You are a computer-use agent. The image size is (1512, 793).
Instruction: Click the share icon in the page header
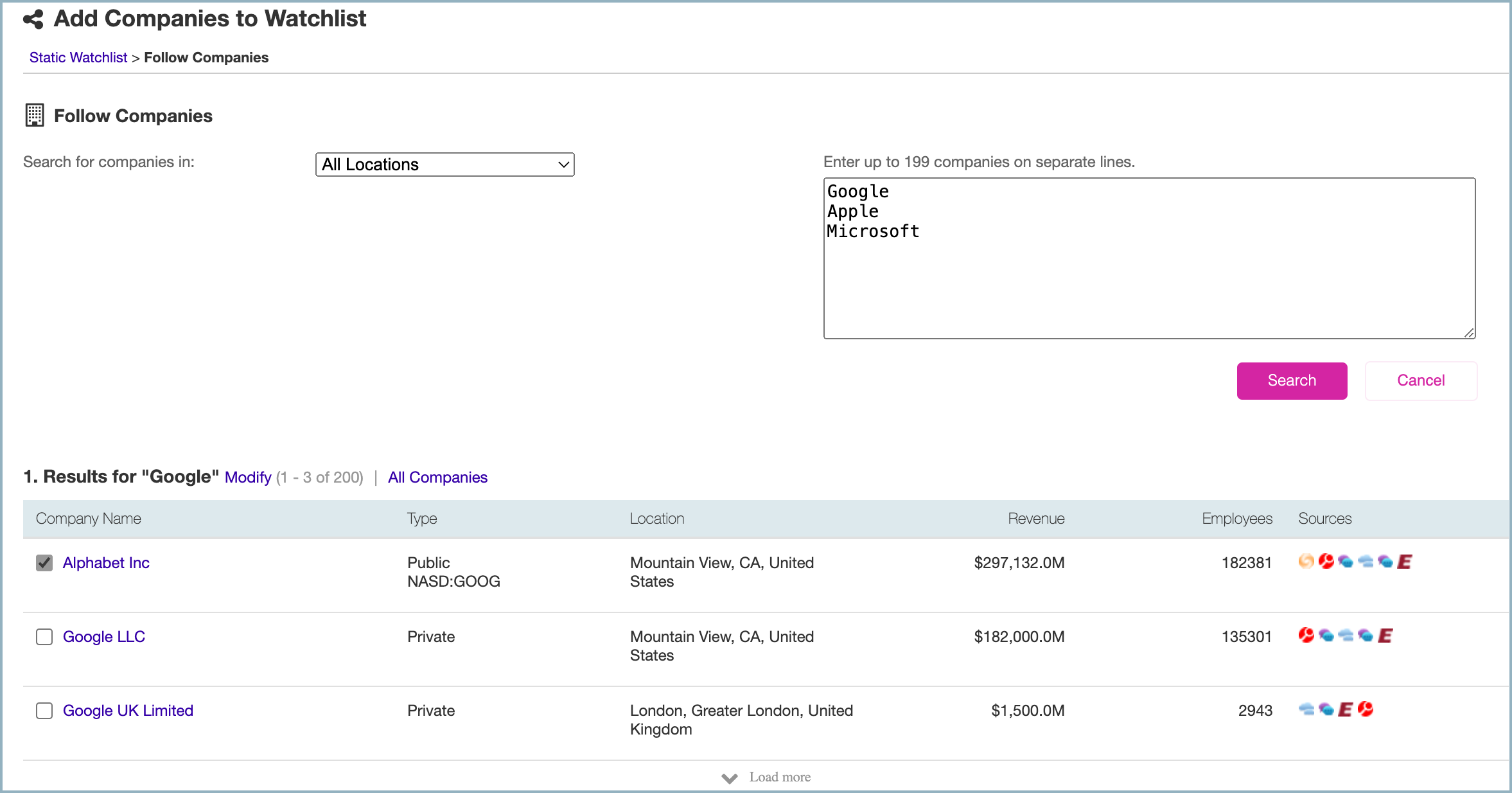(34, 19)
